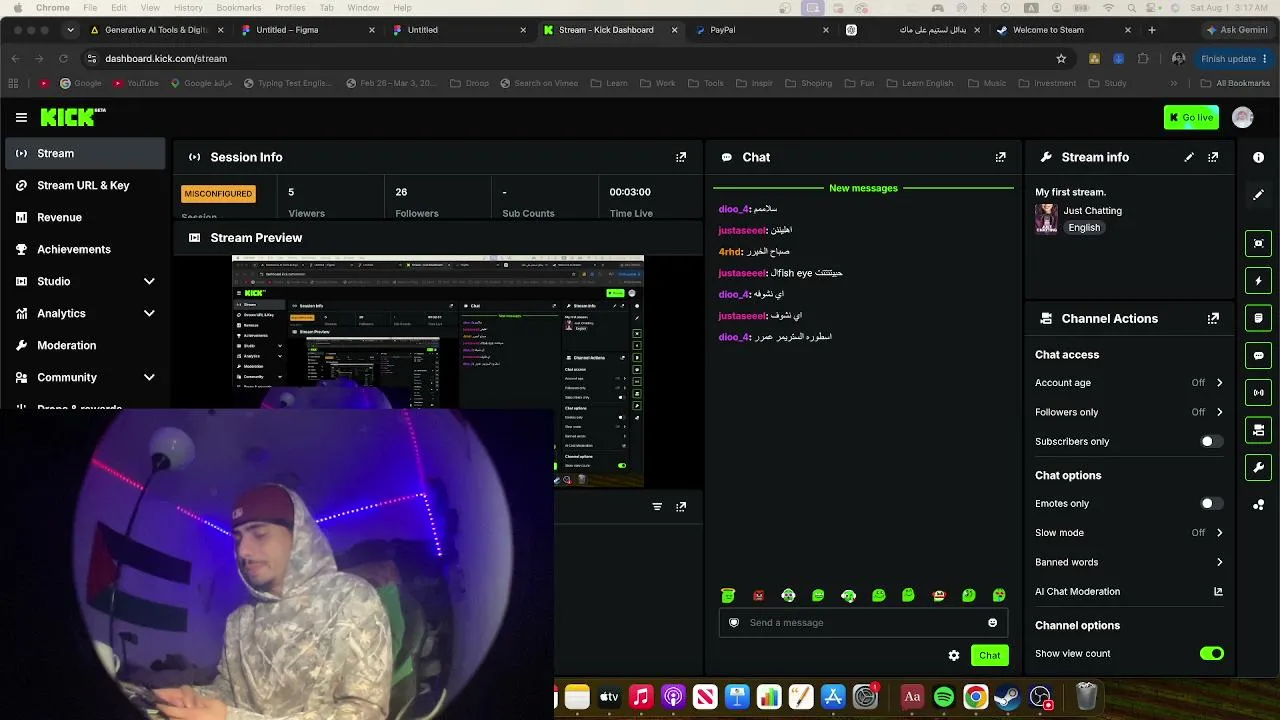The width and height of the screenshot is (1280, 720).
Task: Open the Bookmarks menu in the menu bar
Action: pyautogui.click(x=238, y=8)
